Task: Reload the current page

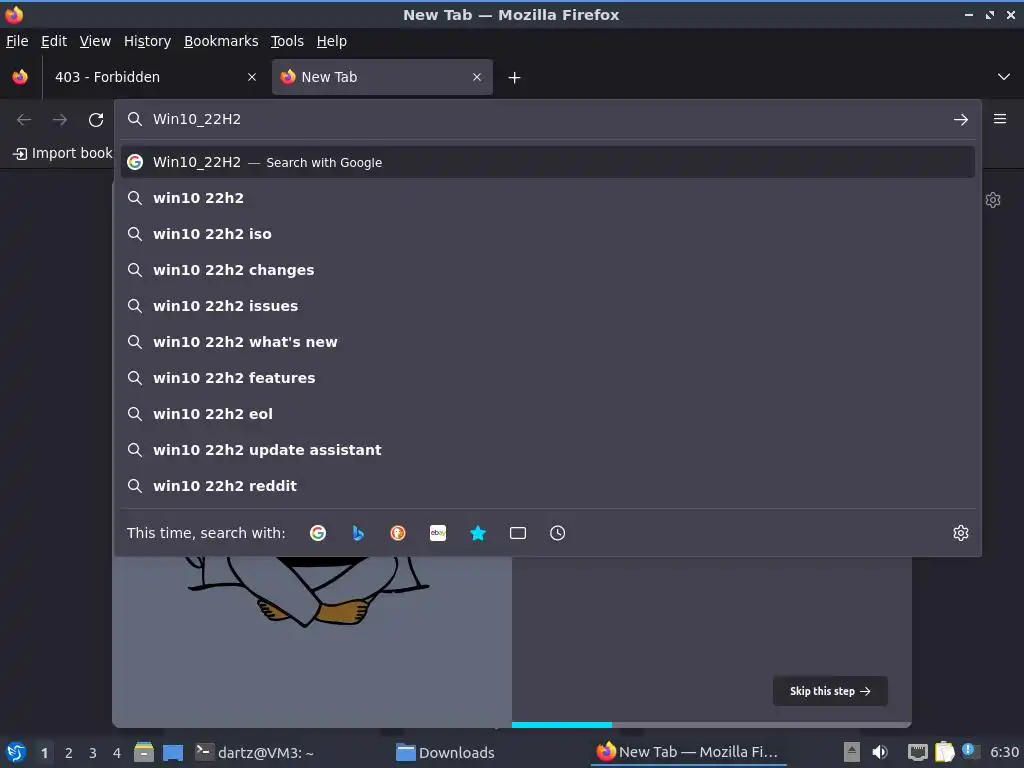Action: (x=96, y=120)
